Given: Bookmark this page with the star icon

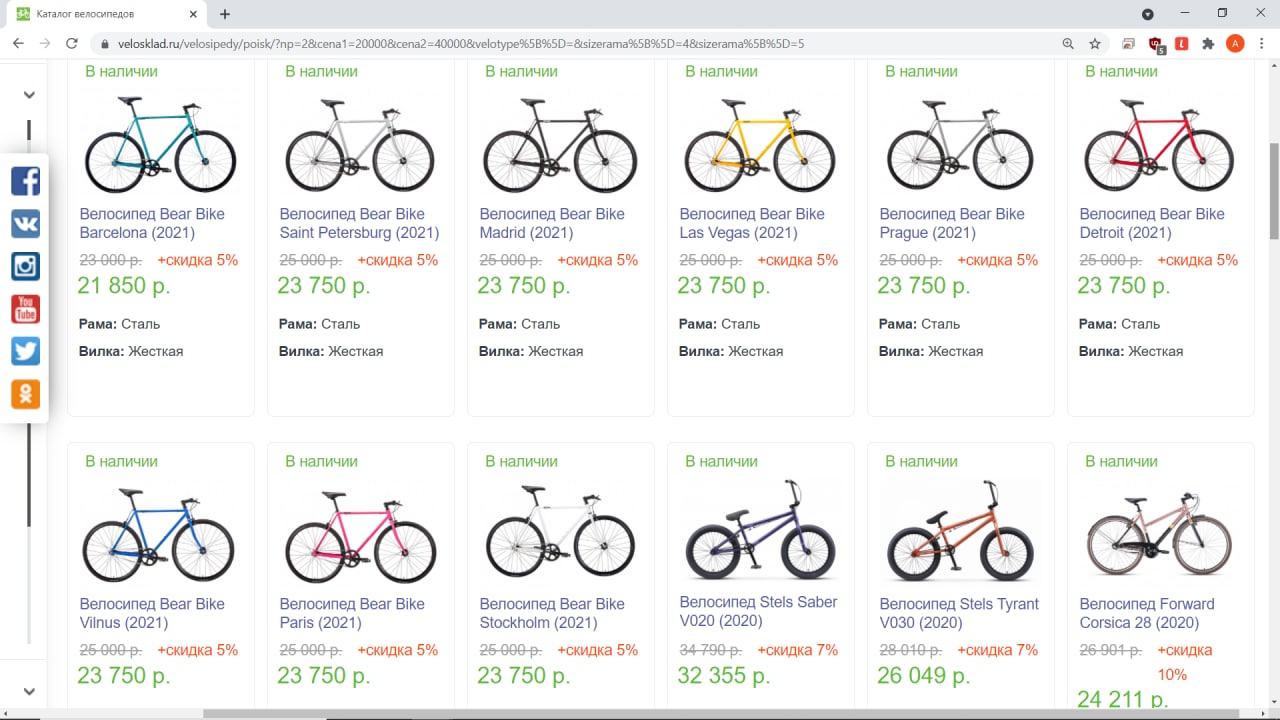Looking at the screenshot, I should 1095,44.
